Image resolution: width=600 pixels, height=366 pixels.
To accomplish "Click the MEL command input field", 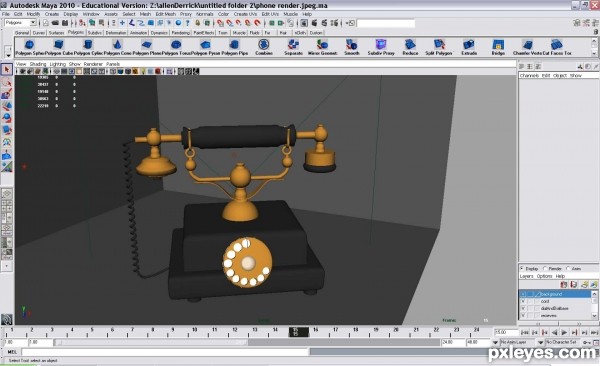I will point(165,352).
